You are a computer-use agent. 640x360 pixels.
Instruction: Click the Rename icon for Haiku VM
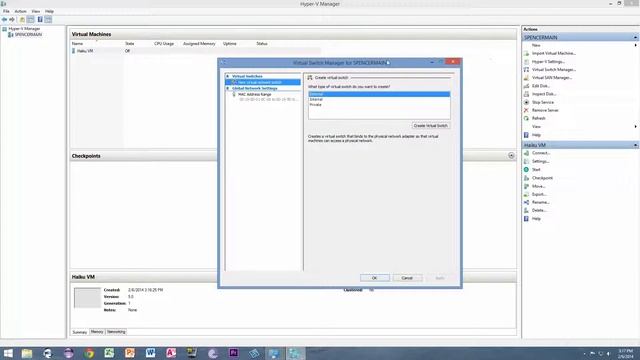tap(526, 202)
